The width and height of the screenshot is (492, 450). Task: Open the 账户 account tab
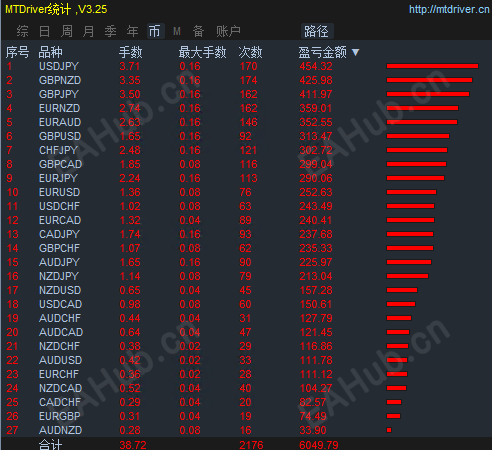[228, 31]
